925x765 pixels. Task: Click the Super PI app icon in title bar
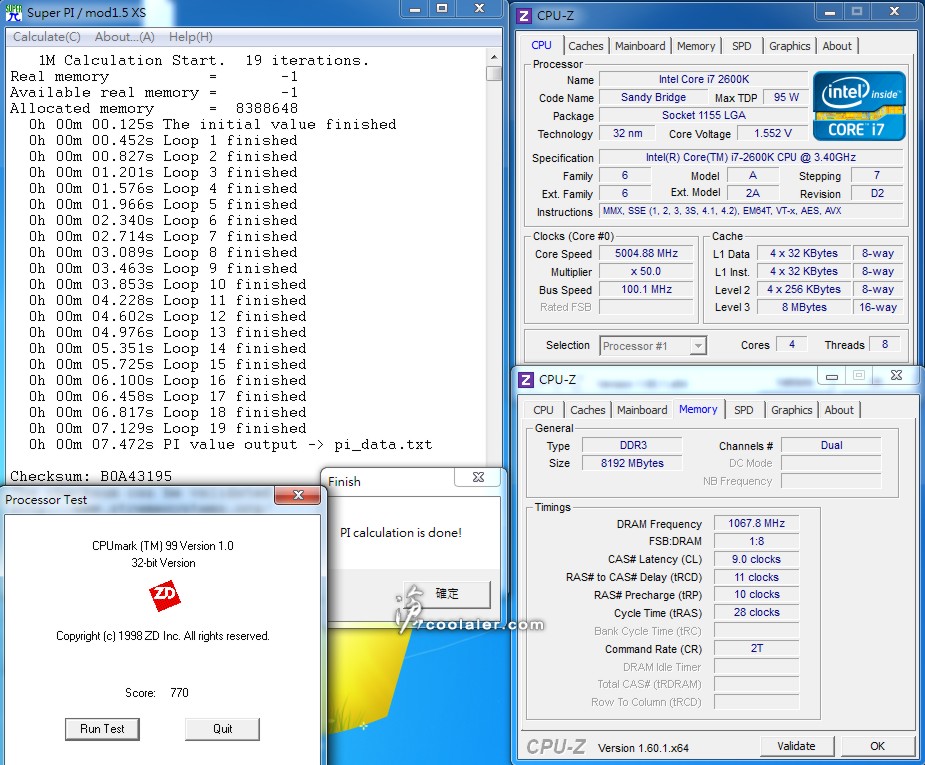click(x=14, y=12)
